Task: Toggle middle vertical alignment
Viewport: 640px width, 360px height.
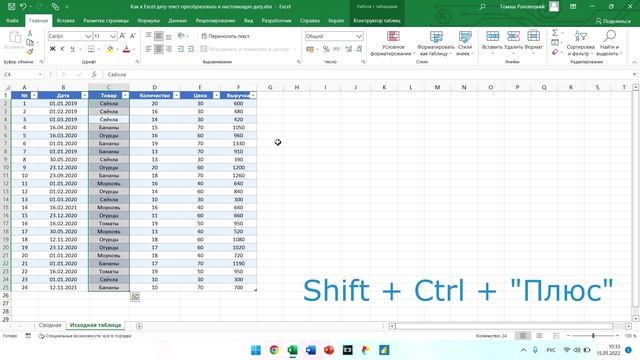Action: pos(158,36)
